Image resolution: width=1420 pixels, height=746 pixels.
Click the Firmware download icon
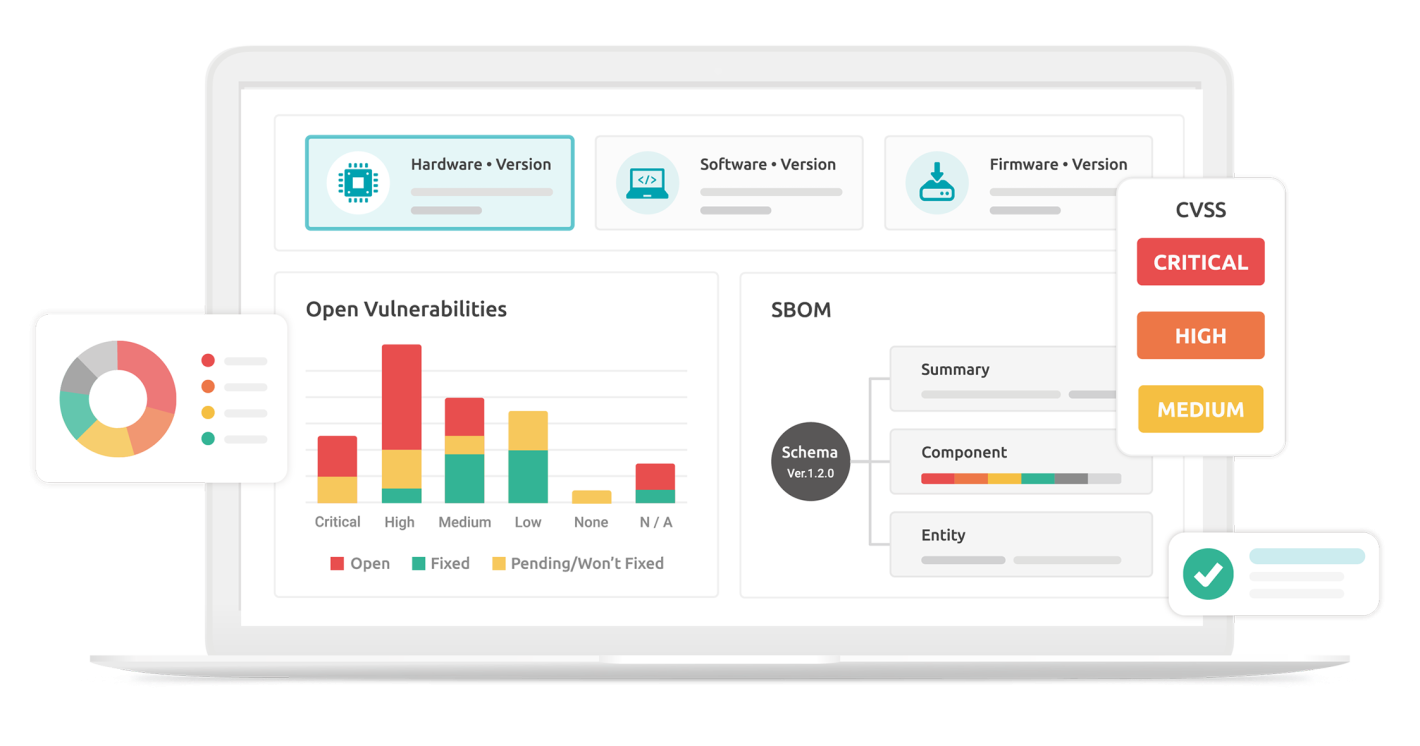tap(936, 183)
